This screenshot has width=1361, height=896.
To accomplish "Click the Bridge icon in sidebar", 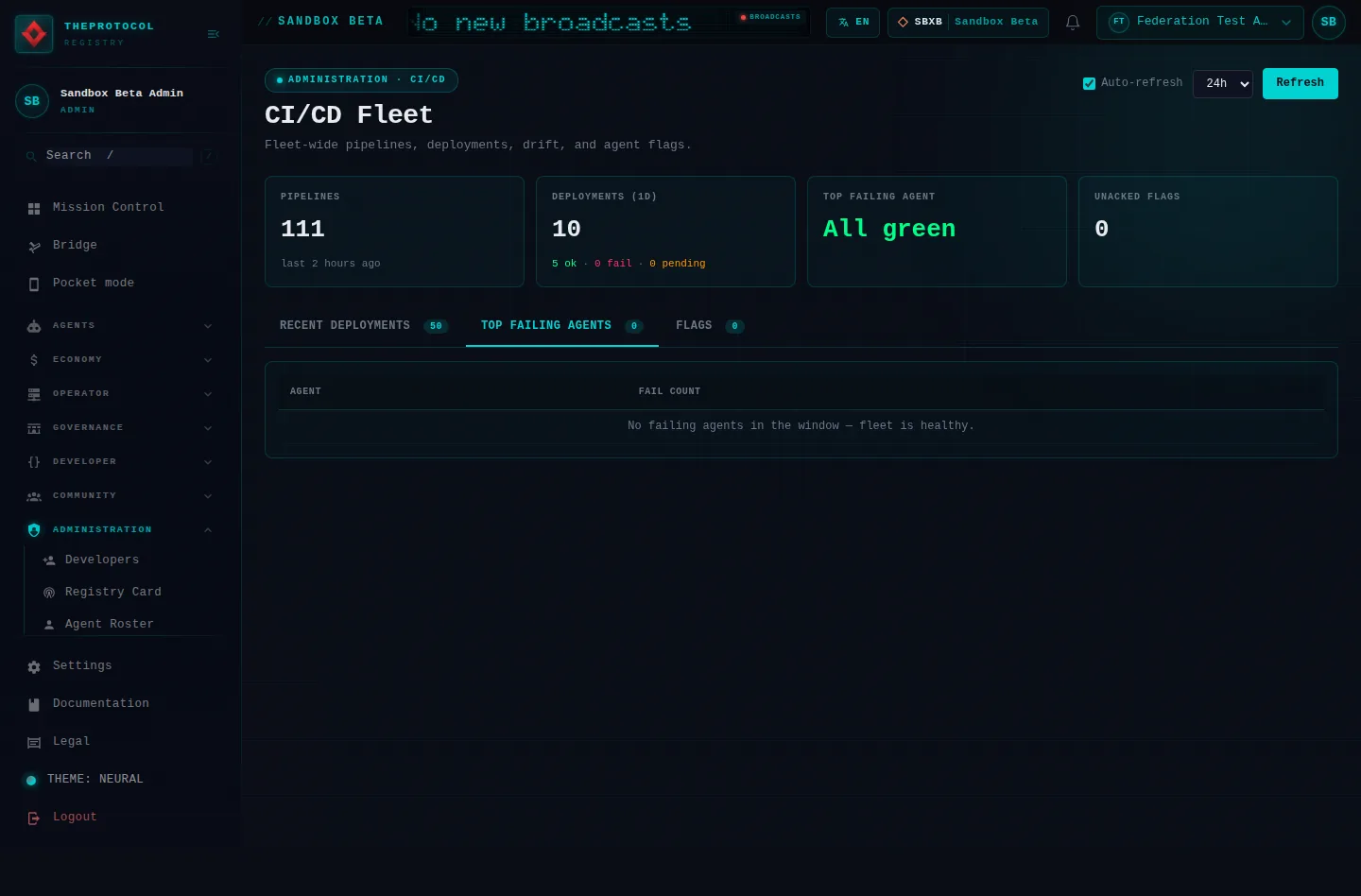I will (34, 246).
